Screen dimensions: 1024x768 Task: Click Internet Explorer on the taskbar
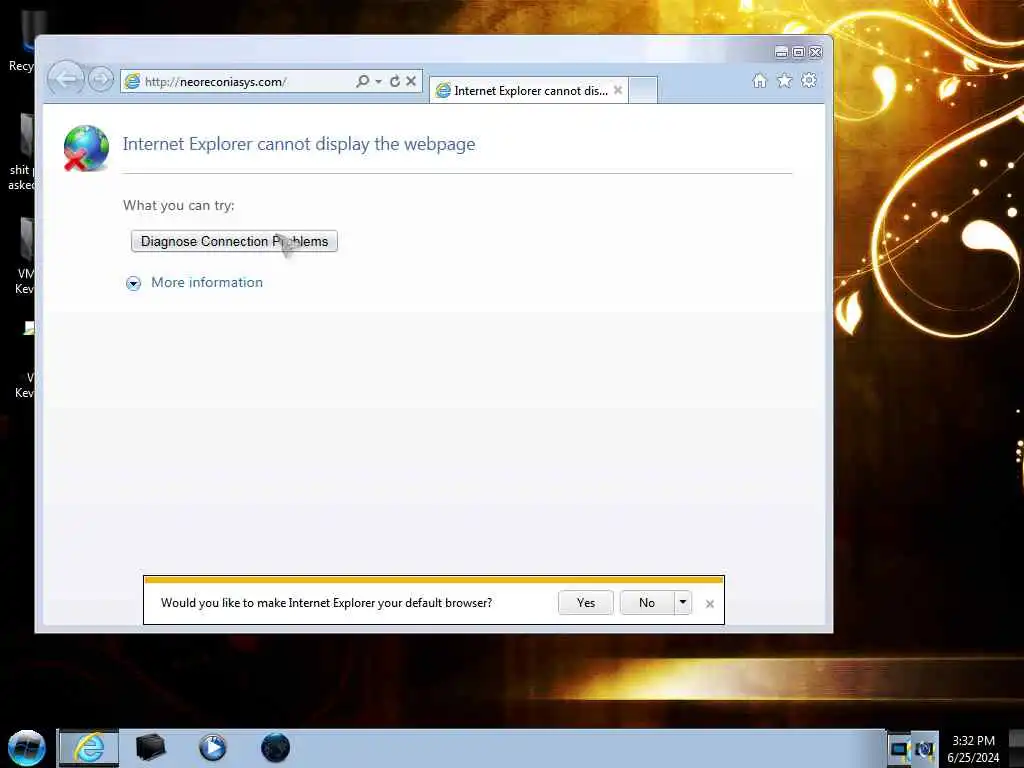coord(89,748)
